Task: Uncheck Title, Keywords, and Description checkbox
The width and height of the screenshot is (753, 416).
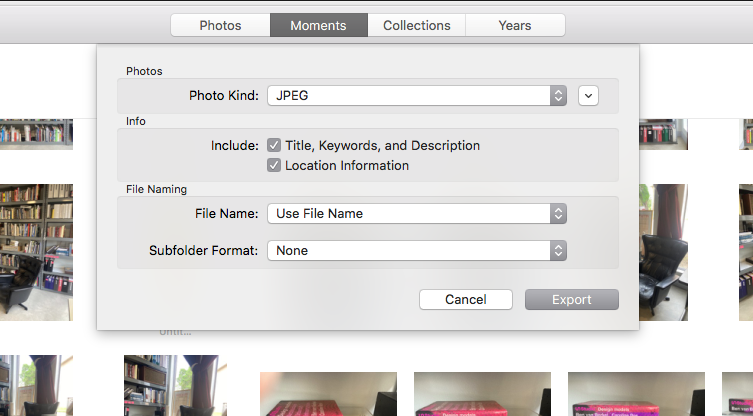Action: [274, 145]
